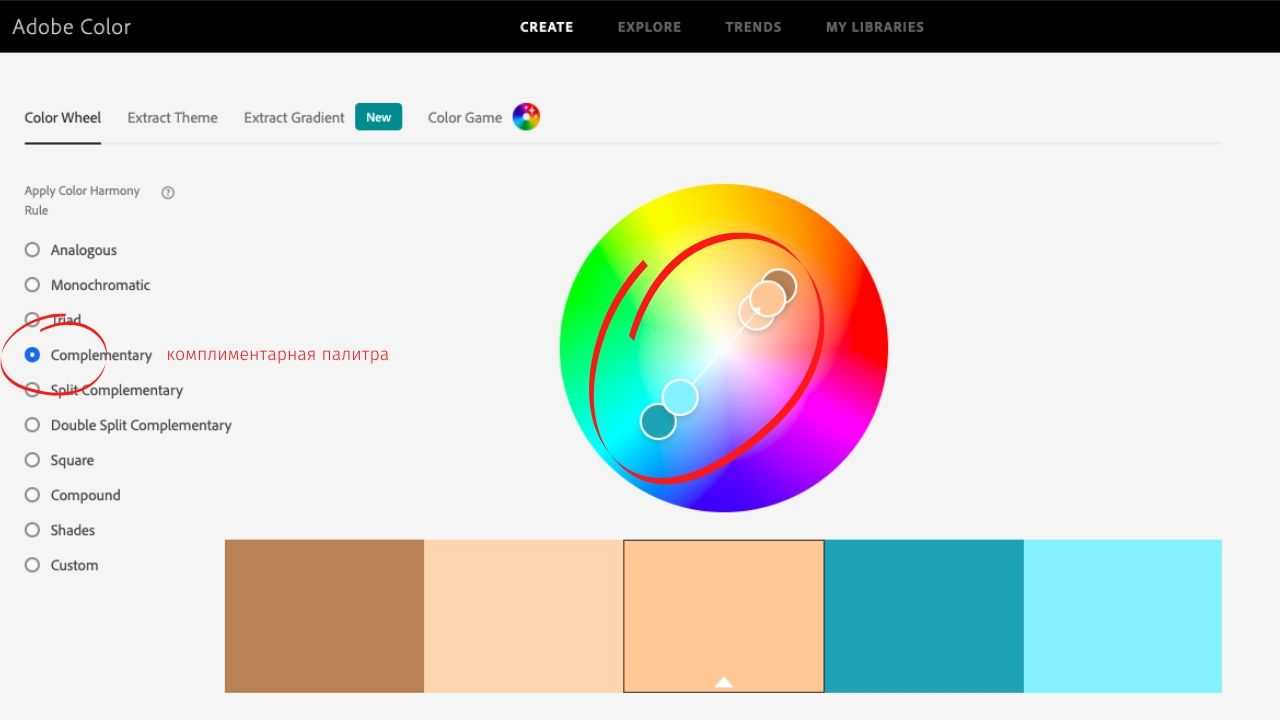The width and height of the screenshot is (1280, 720).
Task: Choose the Shades radio button
Action: [x=32, y=530]
